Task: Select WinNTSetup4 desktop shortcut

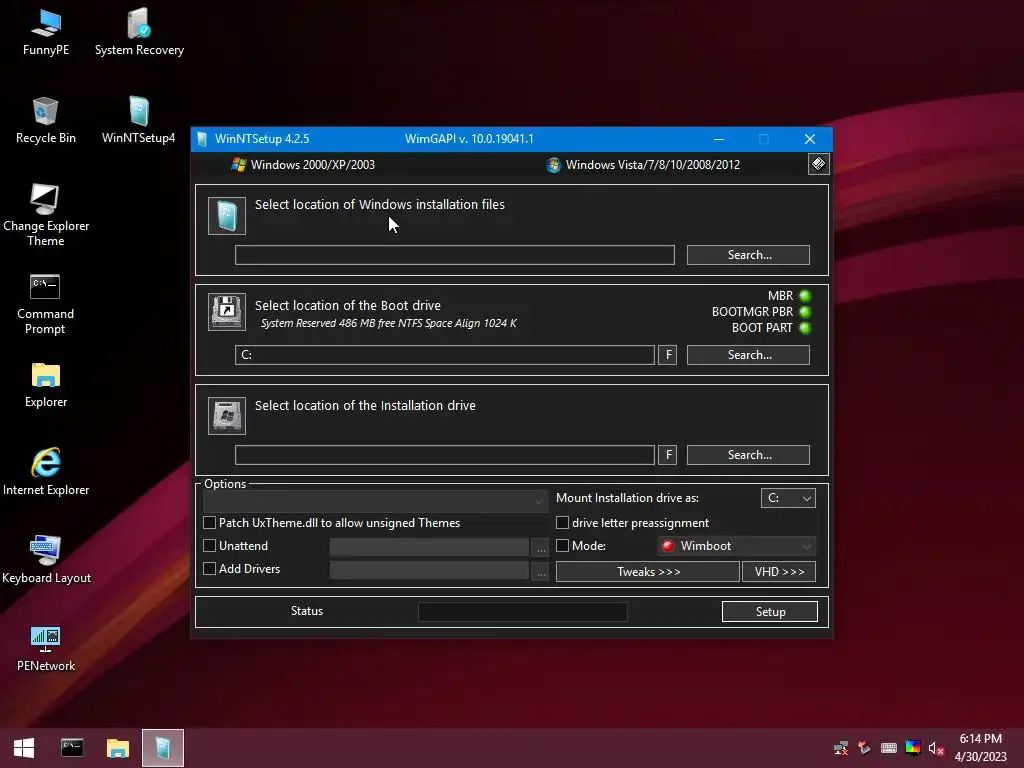Action: (138, 121)
